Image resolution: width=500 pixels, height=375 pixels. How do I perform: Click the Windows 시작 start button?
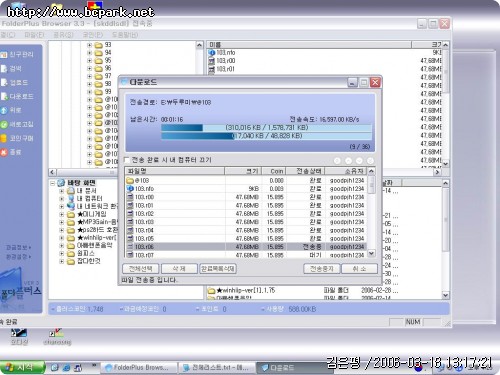(22, 367)
